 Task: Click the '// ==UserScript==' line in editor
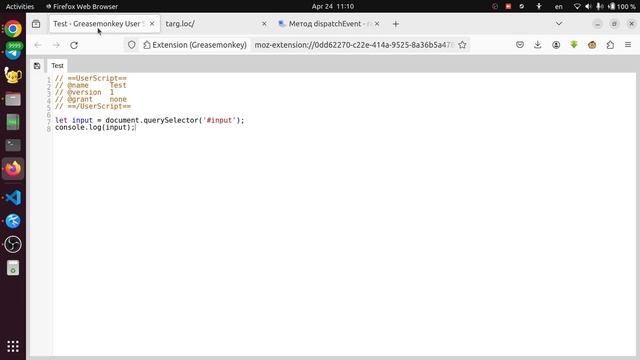tap(91, 78)
